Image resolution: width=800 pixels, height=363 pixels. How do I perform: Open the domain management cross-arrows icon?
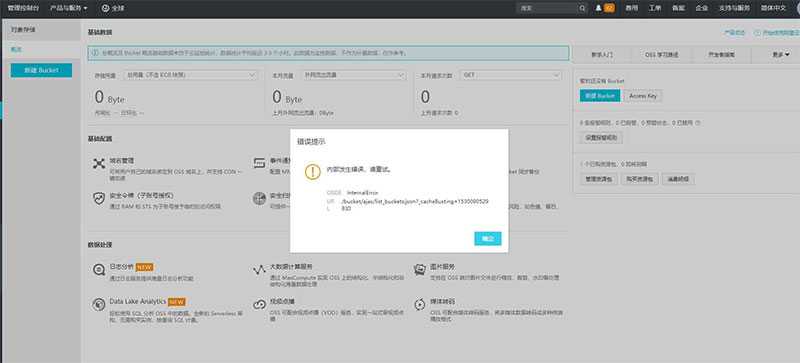(x=98, y=163)
